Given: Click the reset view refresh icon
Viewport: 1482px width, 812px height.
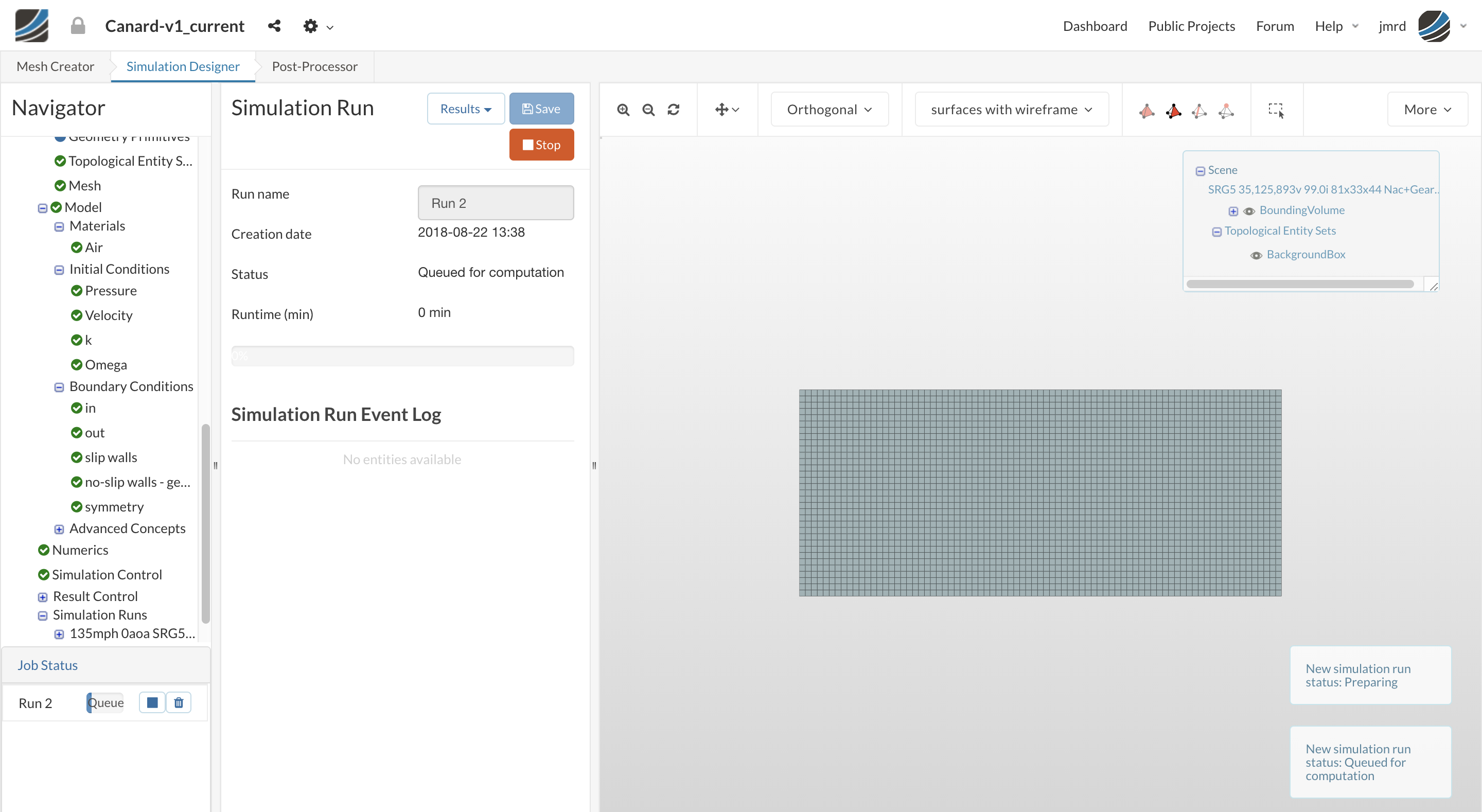Looking at the screenshot, I should (674, 109).
